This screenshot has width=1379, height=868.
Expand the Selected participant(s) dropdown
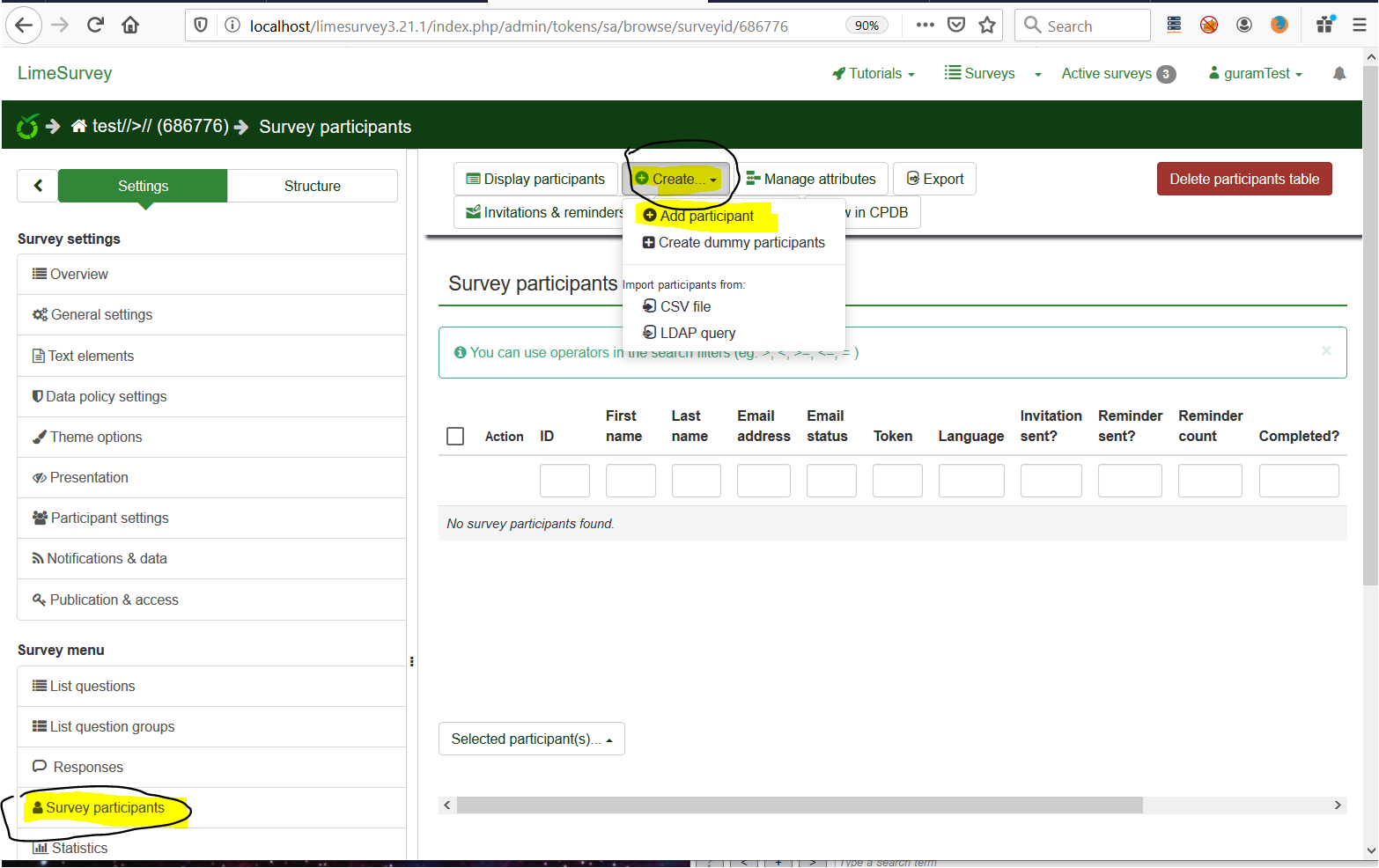[x=531, y=739]
